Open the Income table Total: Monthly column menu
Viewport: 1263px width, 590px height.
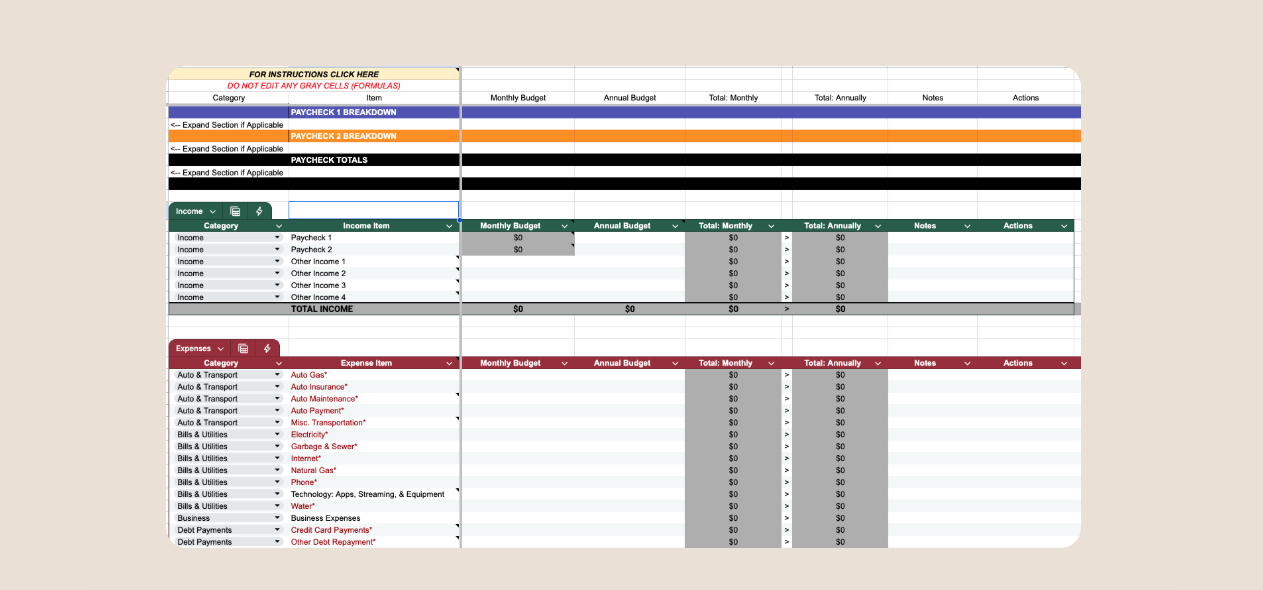coord(771,226)
